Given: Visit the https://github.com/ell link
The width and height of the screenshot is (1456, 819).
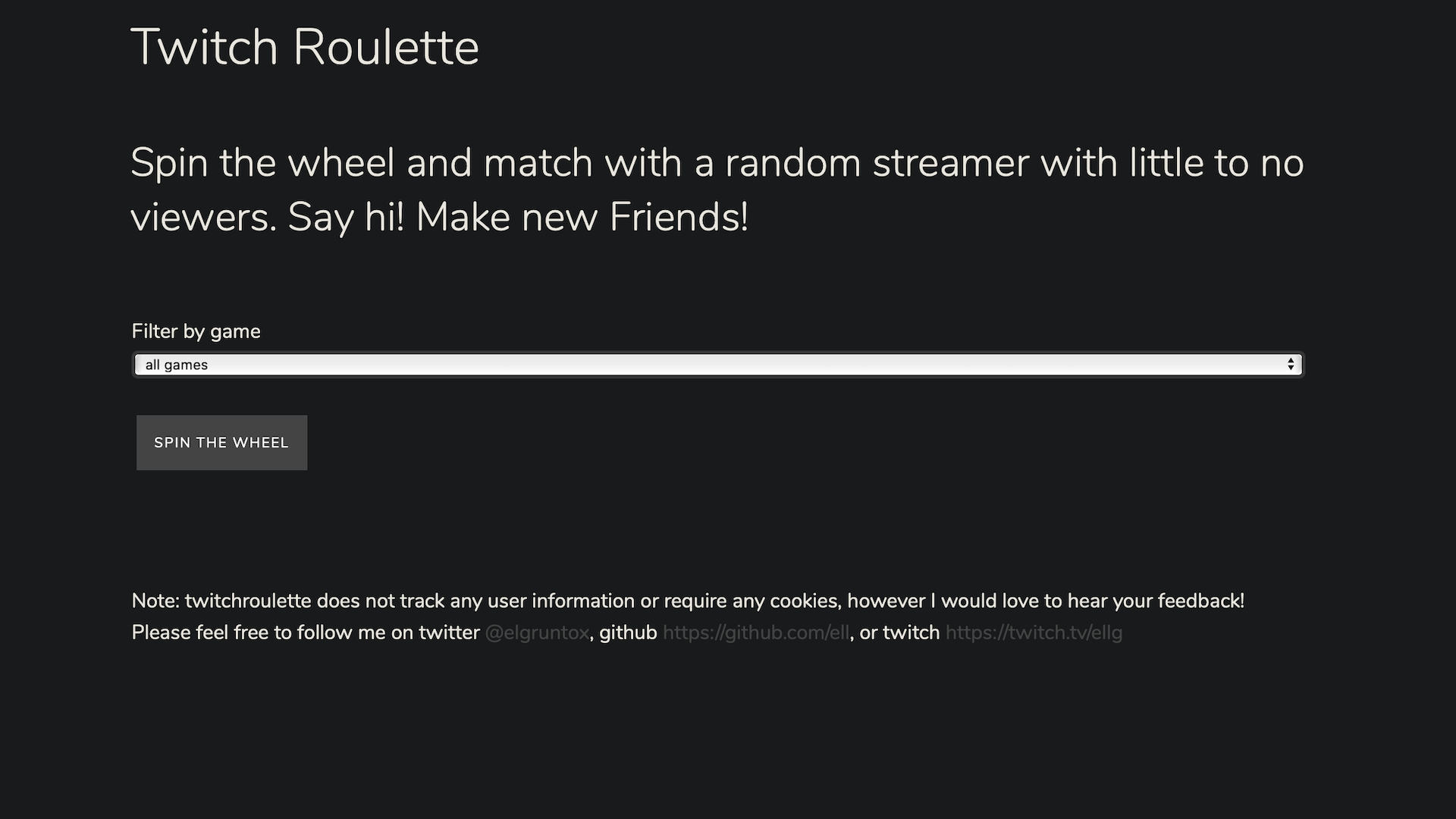Looking at the screenshot, I should point(755,632).
